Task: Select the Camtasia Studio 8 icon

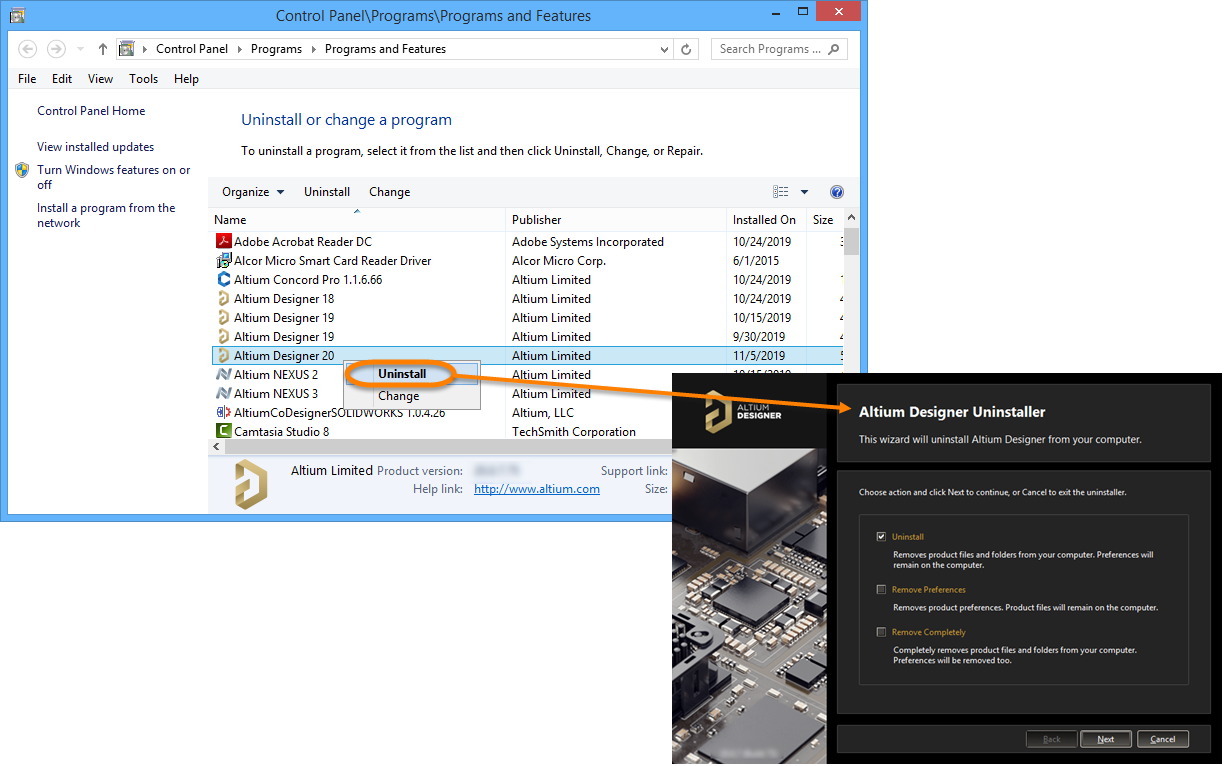Action: (x=223, y=432)
